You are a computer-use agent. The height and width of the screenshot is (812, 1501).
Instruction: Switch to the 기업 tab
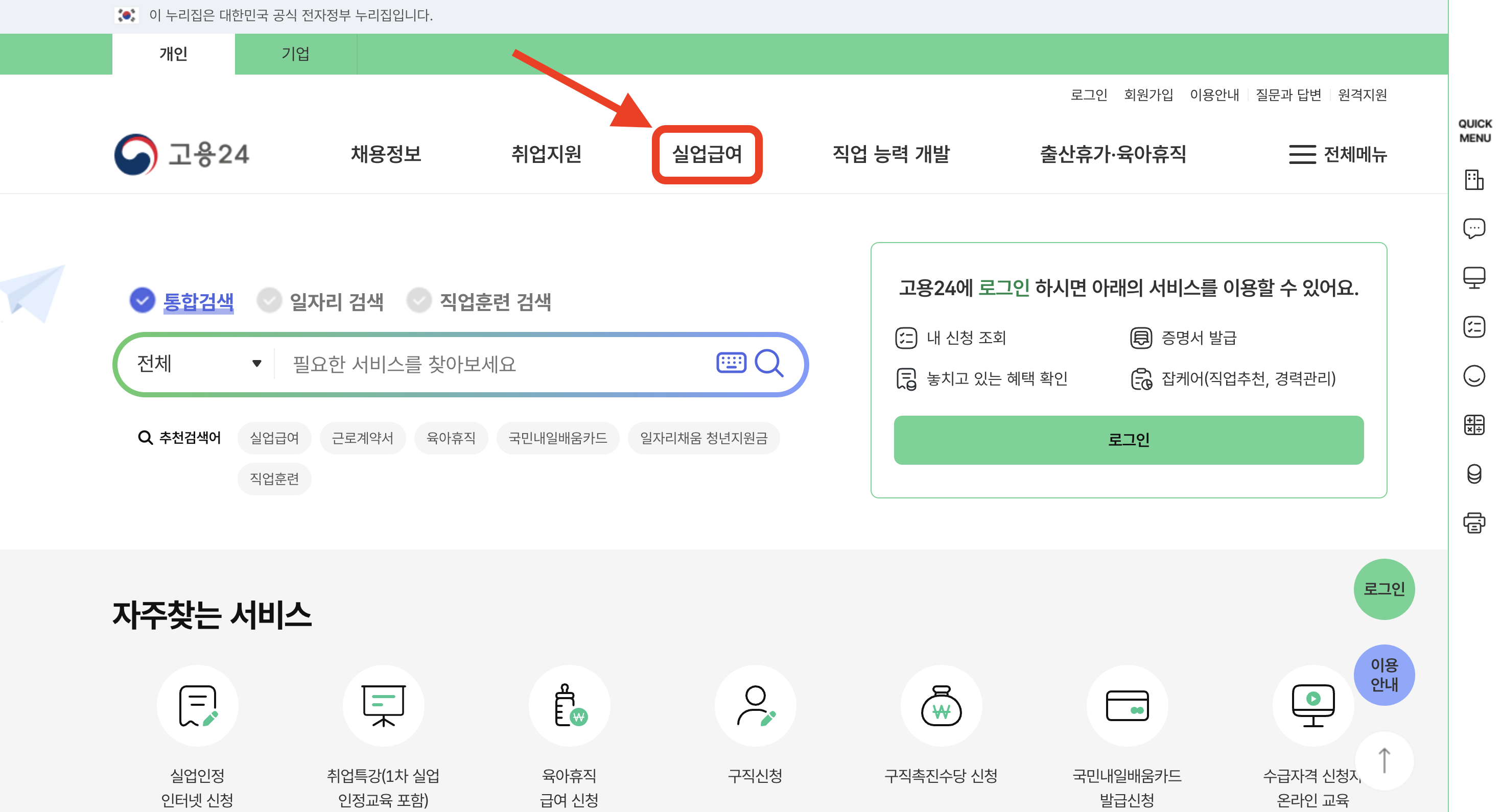[295, 54]
